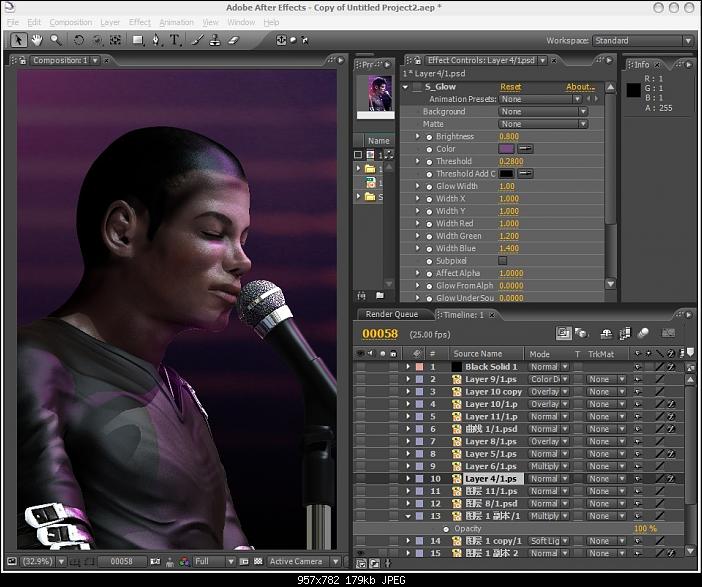Click the project preview thumbnail
702x587 pixels.
tap(380, 94)
